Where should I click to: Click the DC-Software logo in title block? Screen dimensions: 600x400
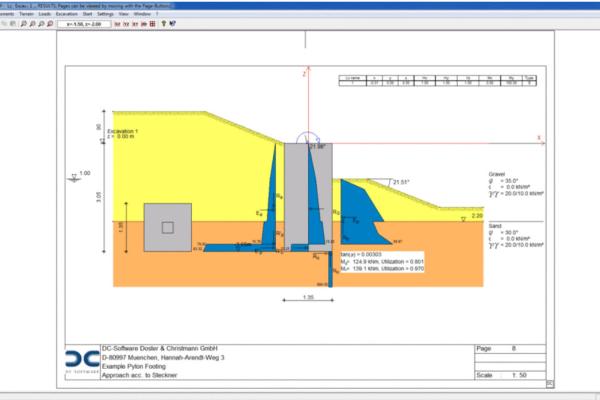83,360
